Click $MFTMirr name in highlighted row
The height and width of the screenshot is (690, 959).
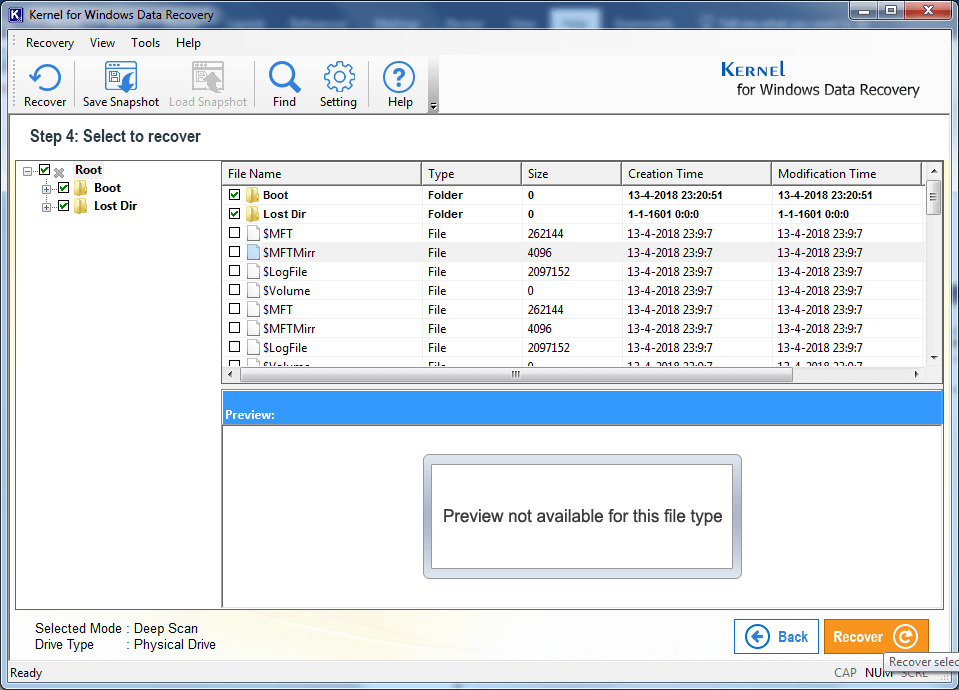pyautogui.click(x=289, y=253)
